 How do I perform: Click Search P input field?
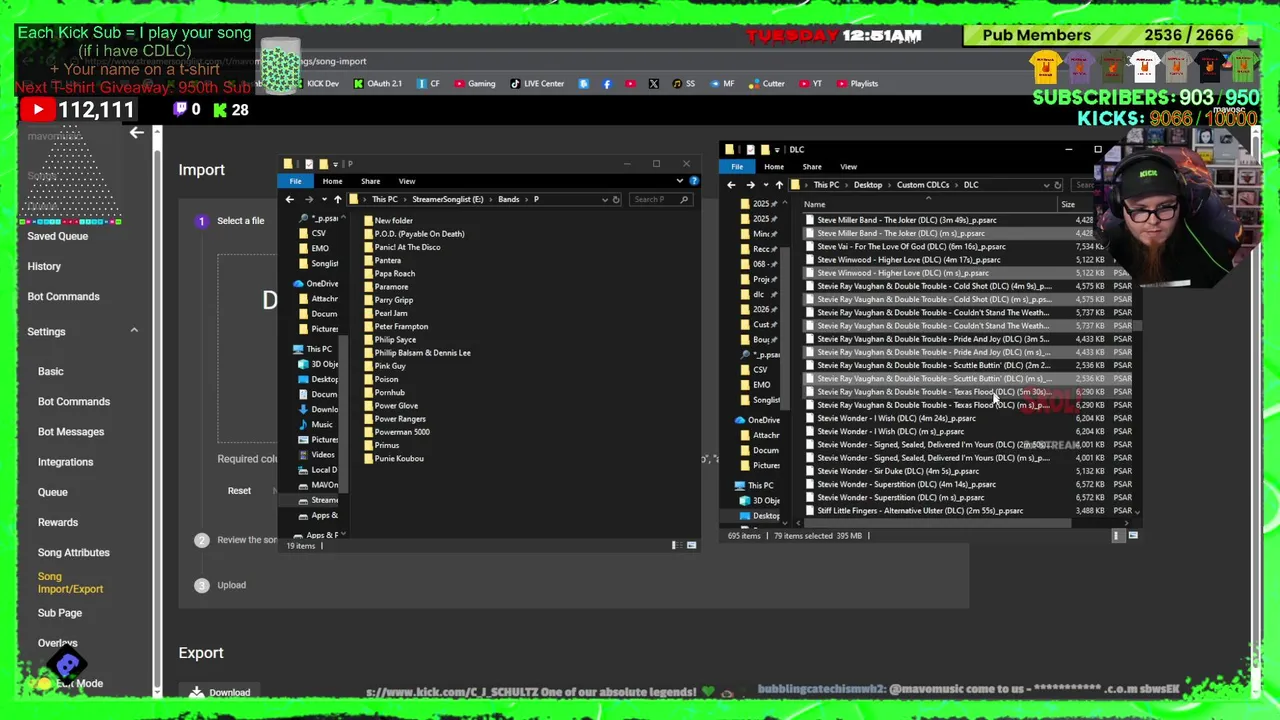pos(660,199)
